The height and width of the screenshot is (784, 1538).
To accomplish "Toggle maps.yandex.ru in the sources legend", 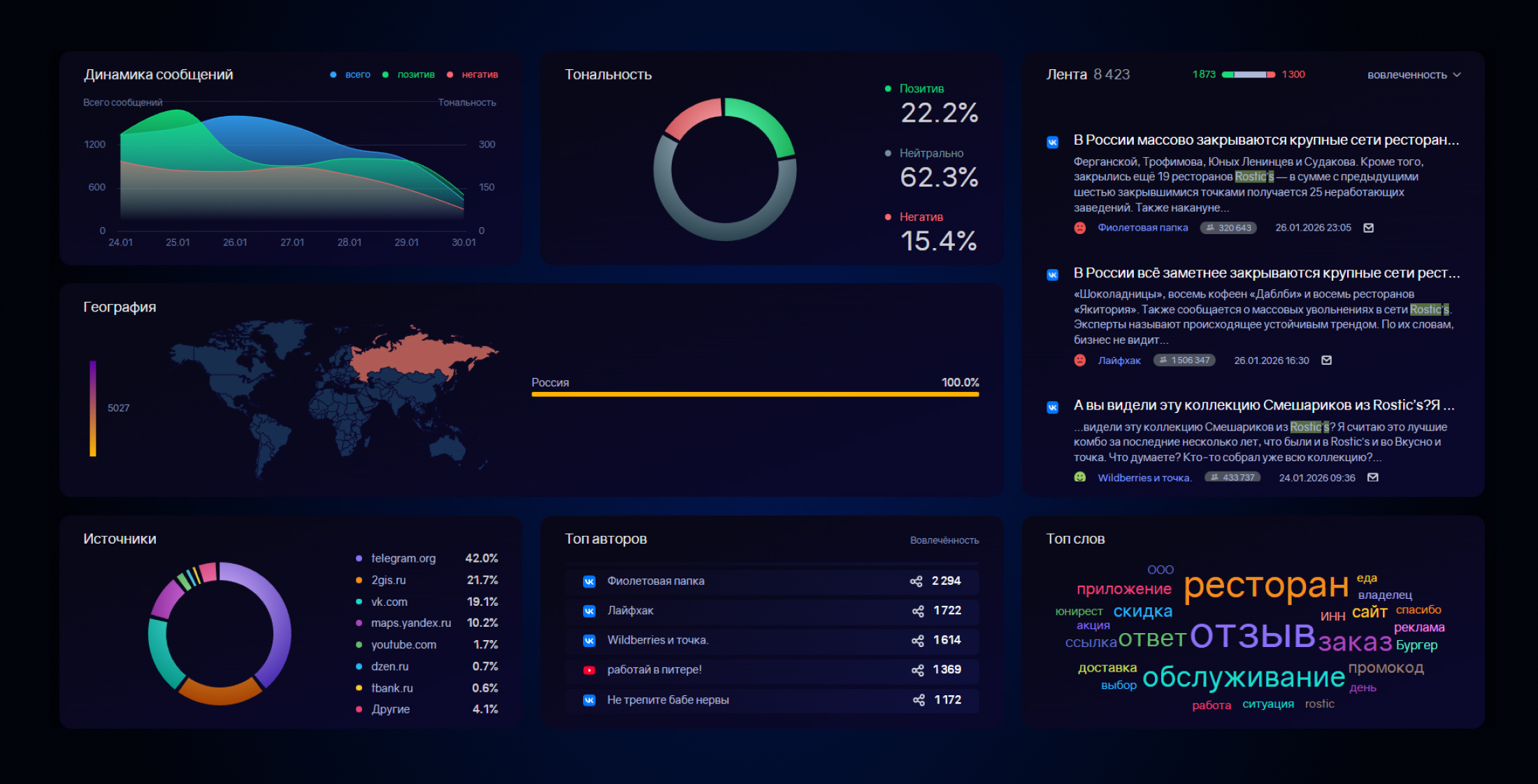I will tap(426, 623).
